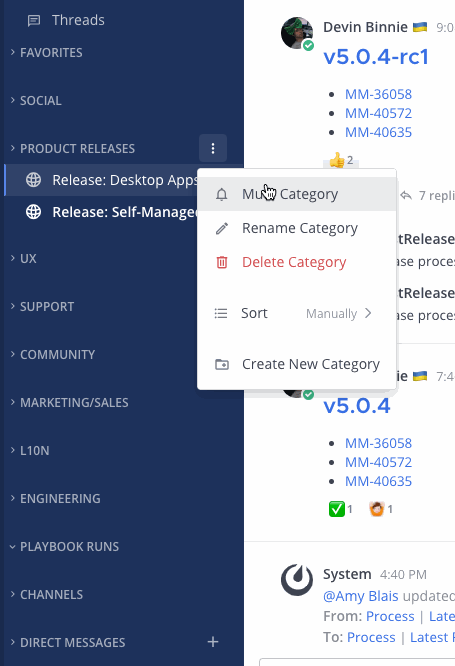Image resolution: width=455 pixels, height=666 pixels.
Task: Click the three-dot options button for Product Releases
Action: click(x=213, y=148)
